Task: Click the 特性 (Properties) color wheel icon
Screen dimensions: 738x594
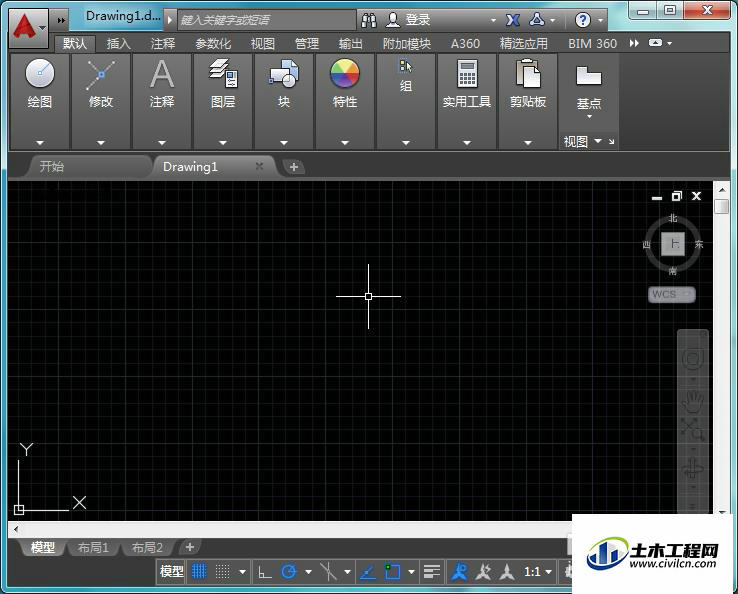Action: [x=345, y=73]
